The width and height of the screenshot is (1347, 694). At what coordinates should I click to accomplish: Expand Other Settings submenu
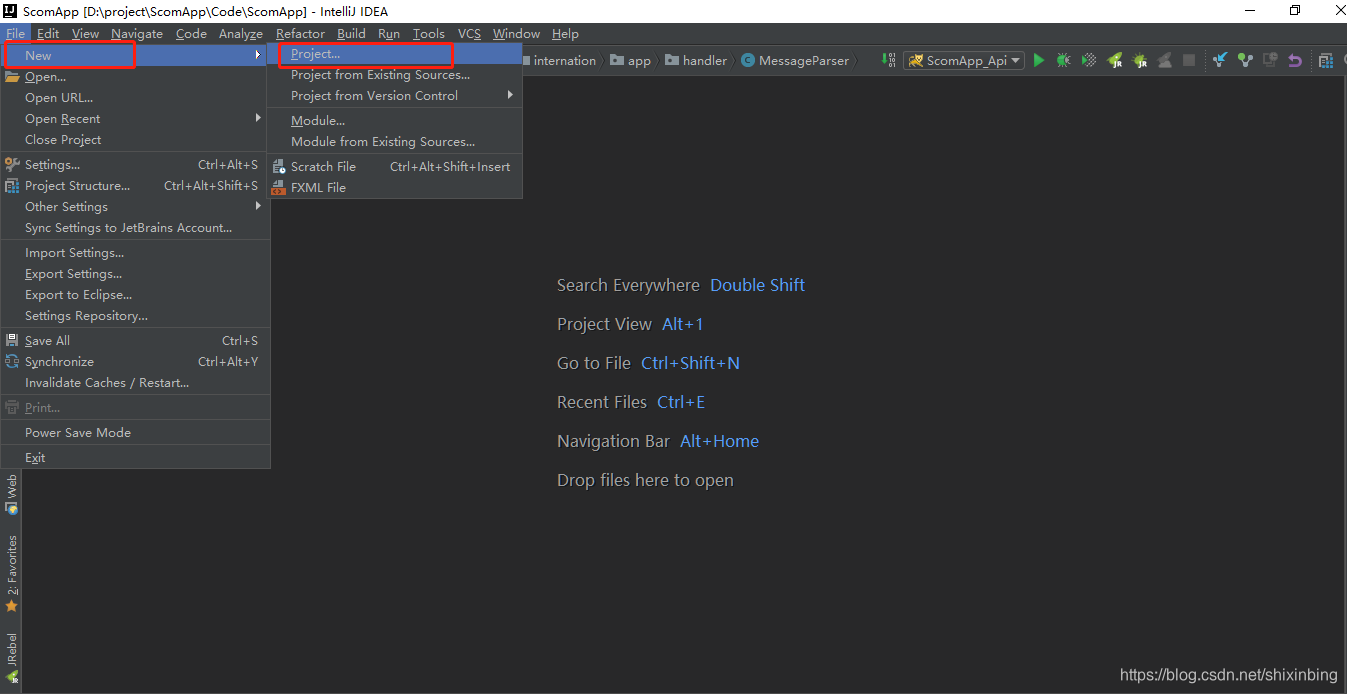[x=135, y=206]
